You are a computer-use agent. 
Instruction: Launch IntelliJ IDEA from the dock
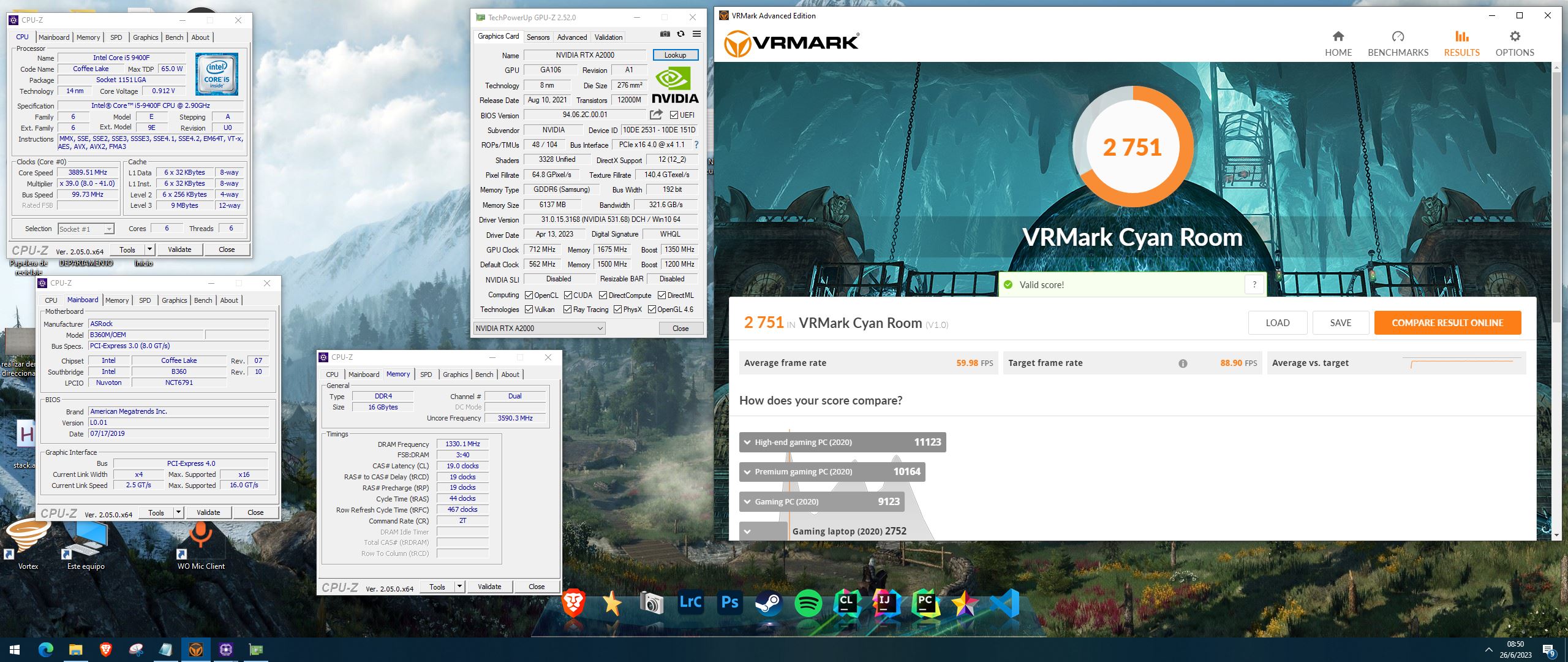[x=886, y=603]
